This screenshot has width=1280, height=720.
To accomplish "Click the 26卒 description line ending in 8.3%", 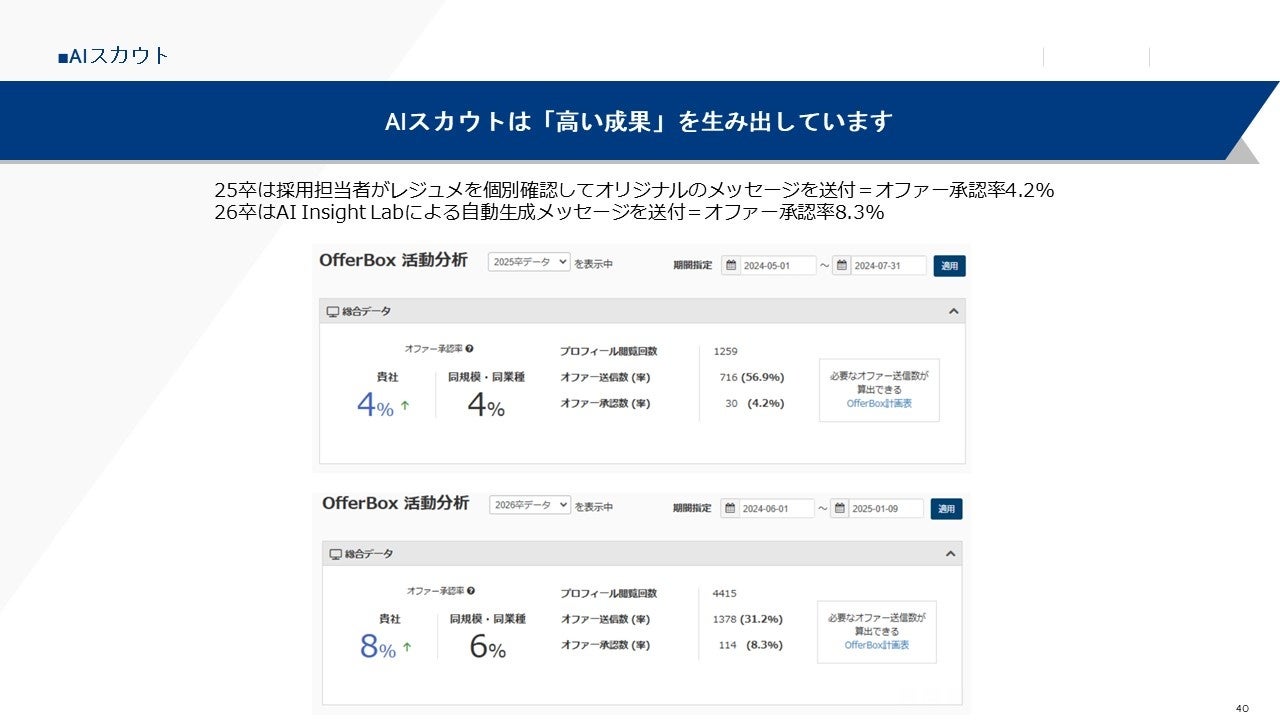I will coord(549,213).
